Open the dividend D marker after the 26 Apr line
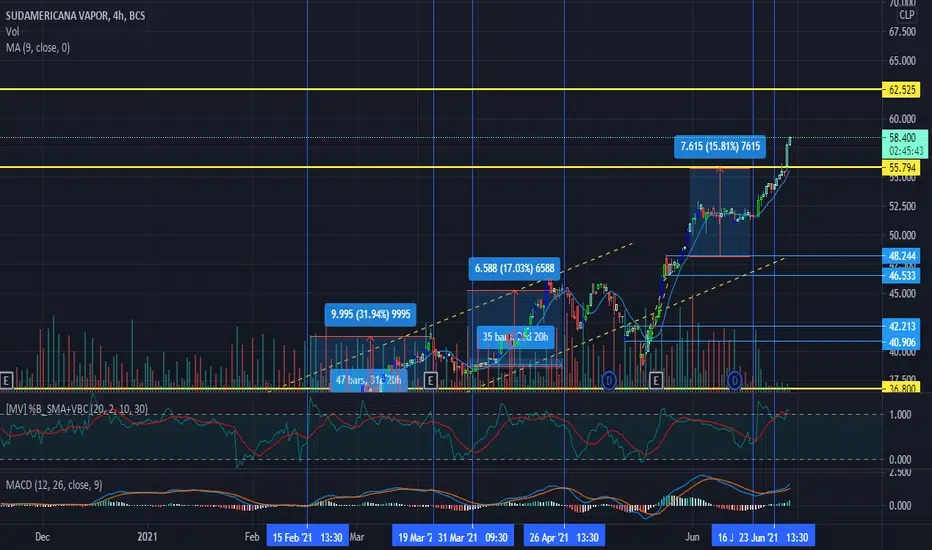Image resolution: width=932 pixels, height=550 pixels. click(x=609, y=380)
